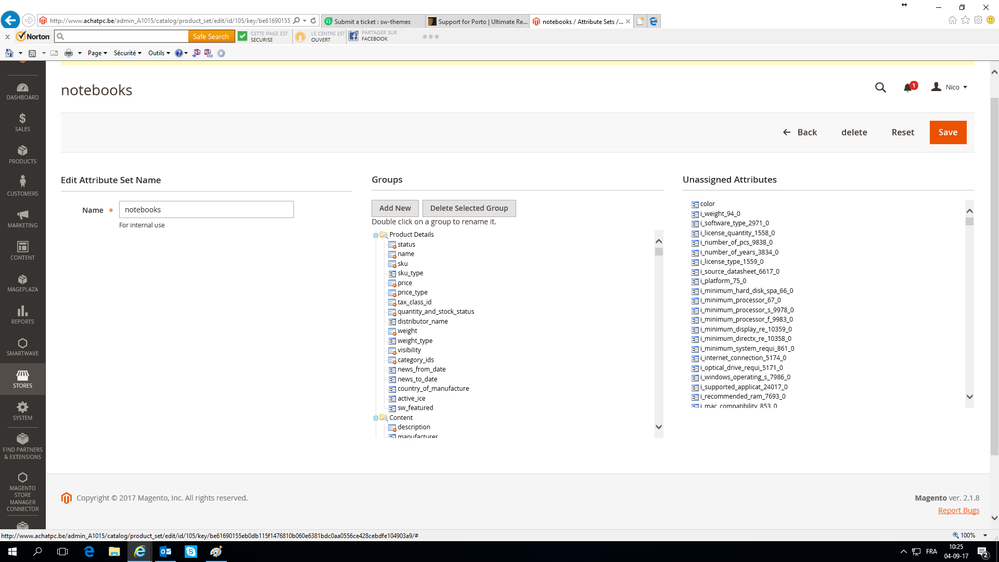Open the System sidebar menu
The height and width of the screenshot is (562, 999).
[x=22, y=411]
